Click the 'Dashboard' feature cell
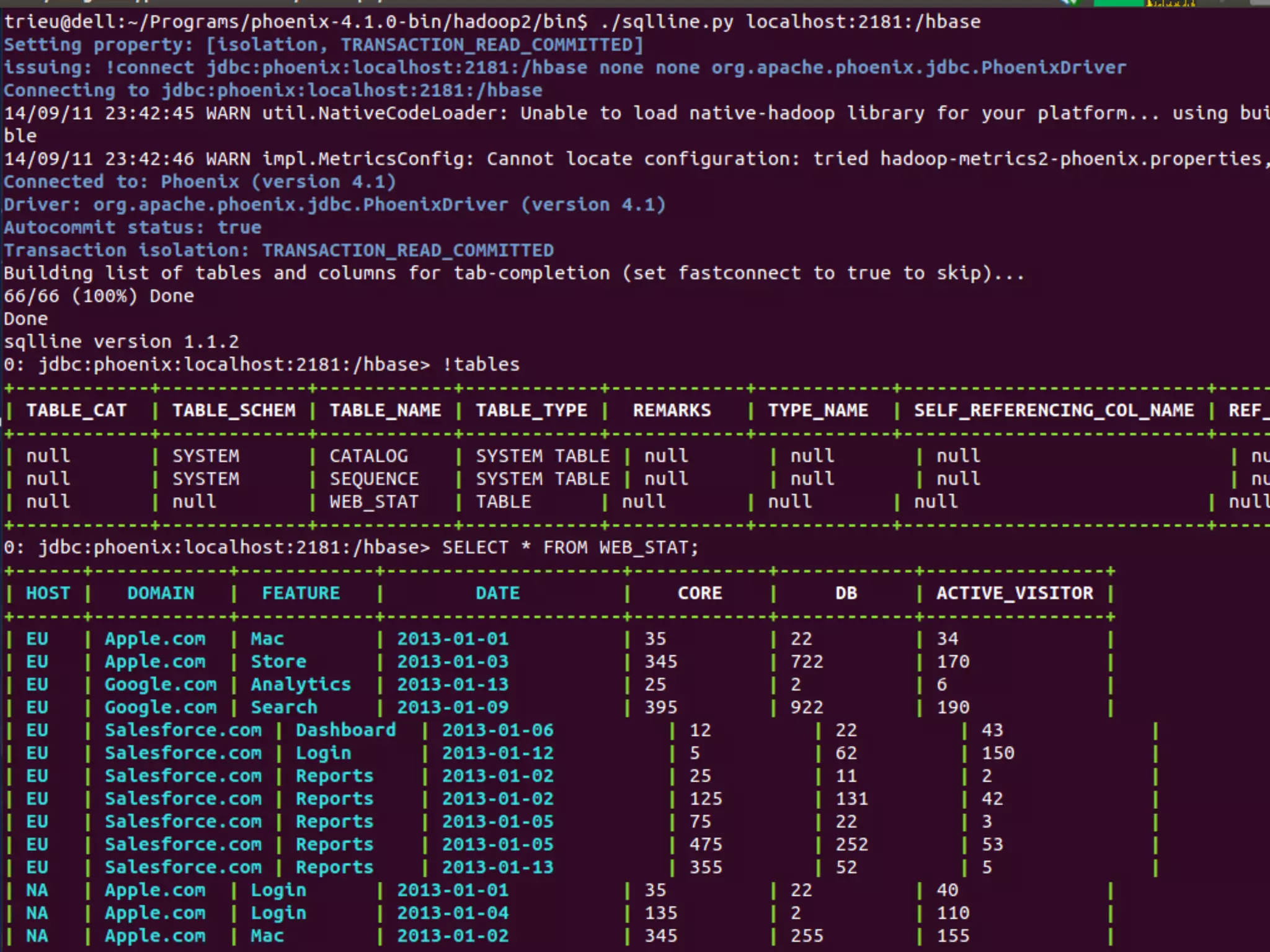This screenshot has width=1270, height=952. pyautogui.click(x=346, y=730)
